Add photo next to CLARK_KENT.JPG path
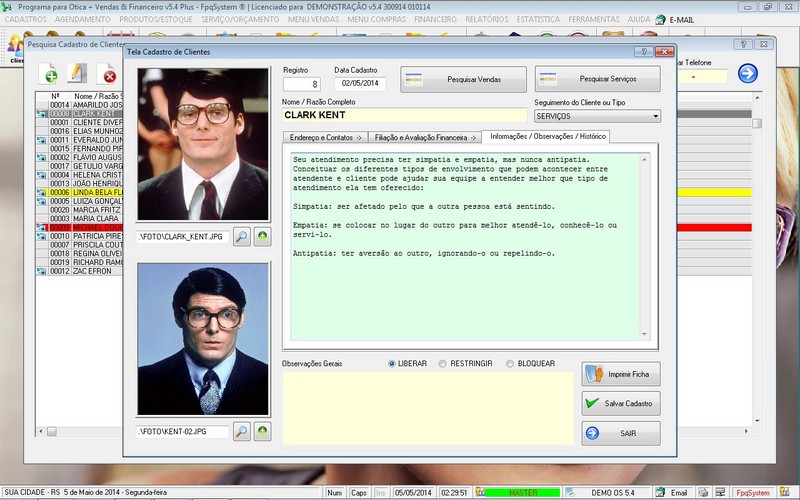 point(262,237)
